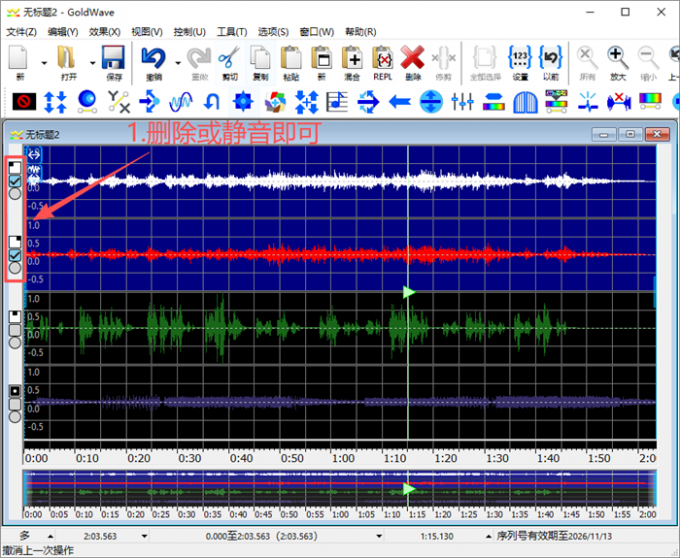Check the purple waveform track checkbox

coord(15,404)
